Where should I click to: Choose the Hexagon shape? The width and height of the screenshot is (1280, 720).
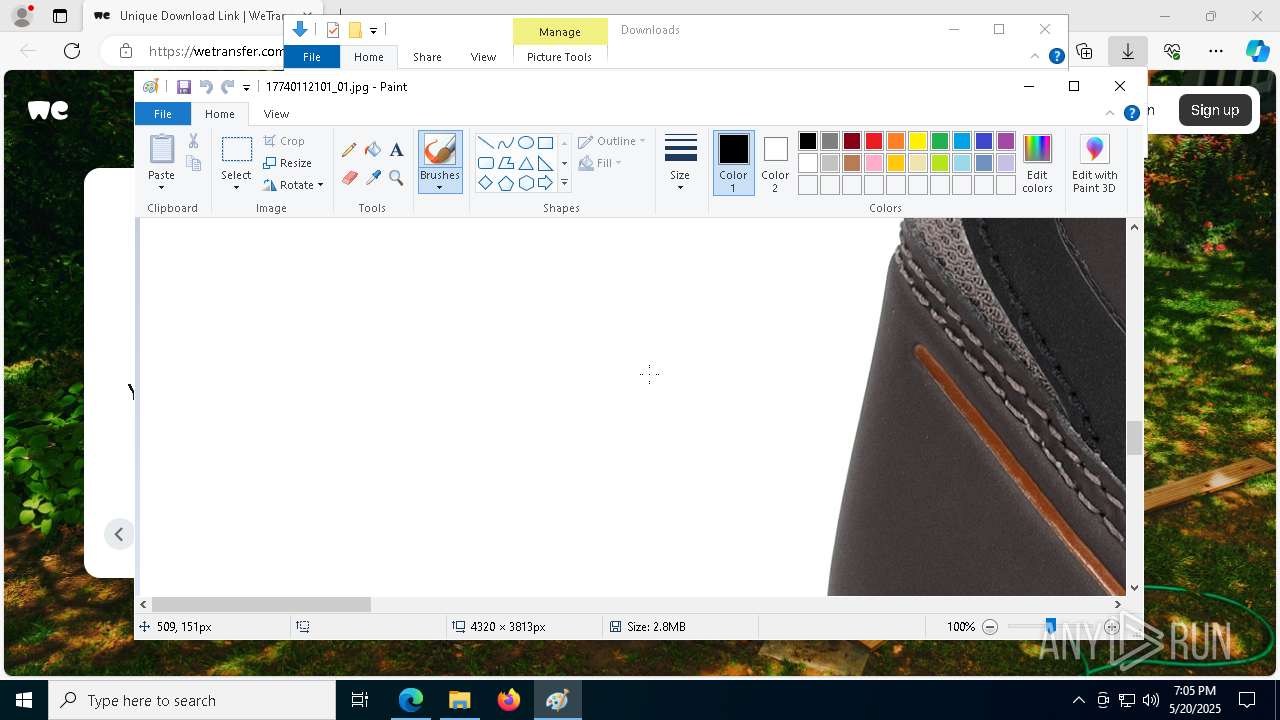525,183
